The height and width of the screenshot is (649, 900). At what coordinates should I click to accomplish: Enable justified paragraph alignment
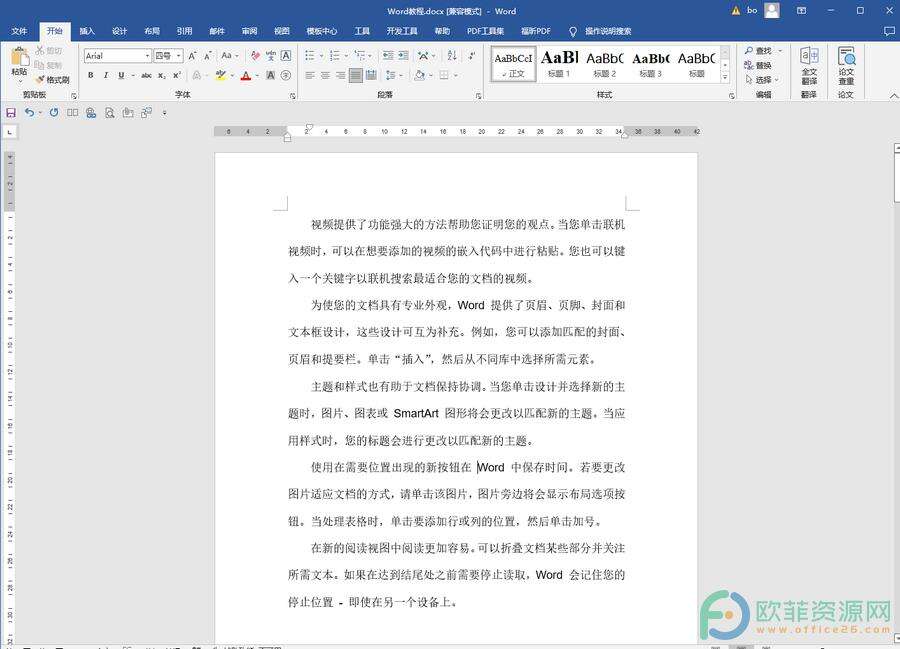point(356,75)
